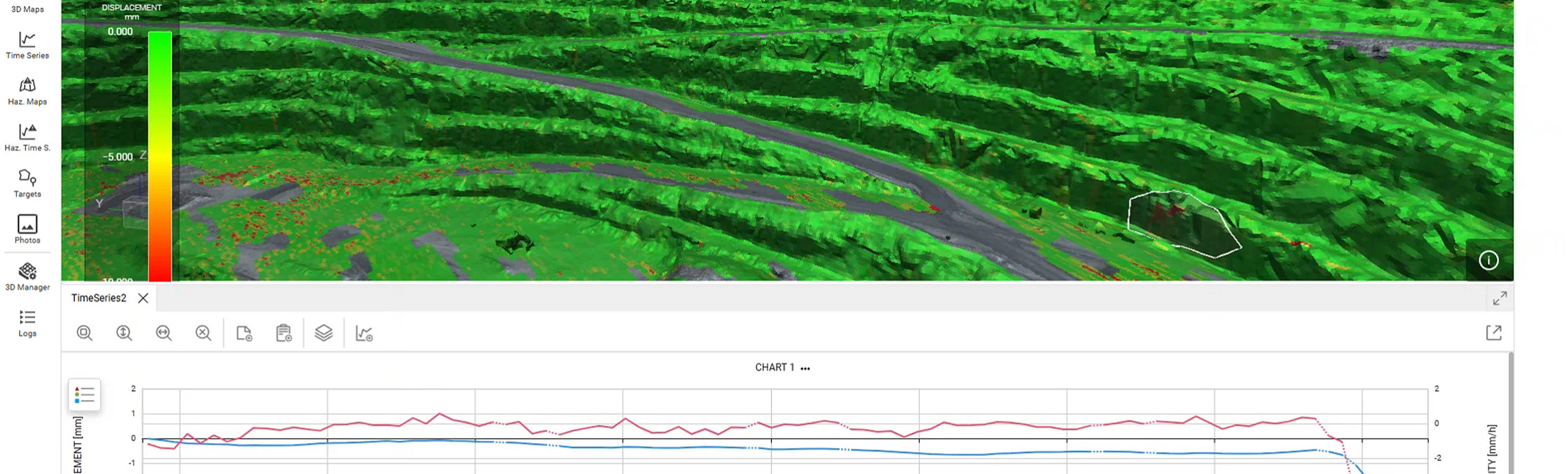Select the horizontal zoom magnifier tool
Image resolution: width=1568 pixels, height=474 pixels.
(x=164, y=333)
